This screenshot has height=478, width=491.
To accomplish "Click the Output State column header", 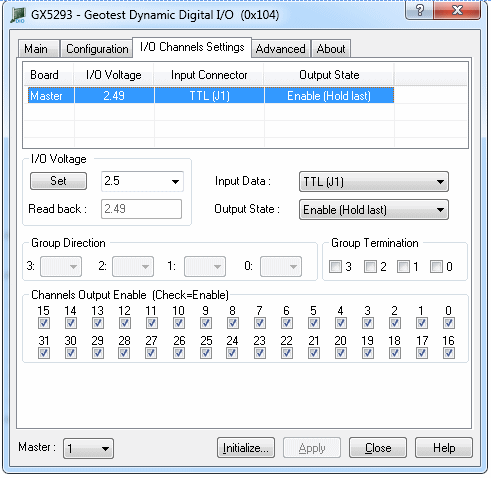I will (329, 75).
